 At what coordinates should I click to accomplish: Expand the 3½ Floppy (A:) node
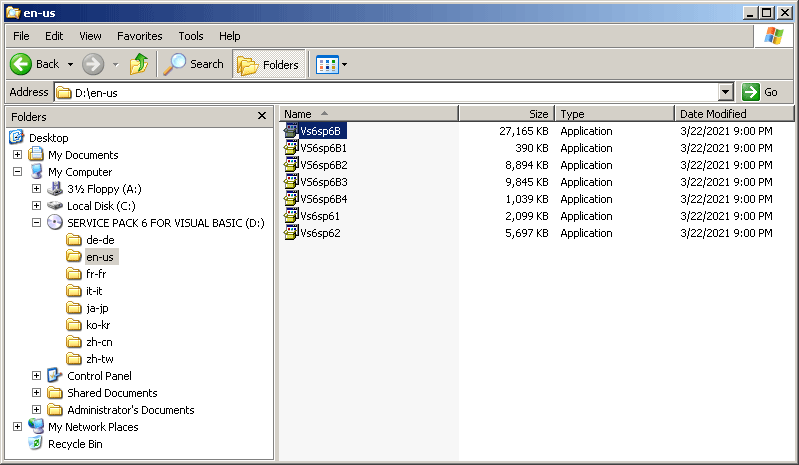[36, 188]
